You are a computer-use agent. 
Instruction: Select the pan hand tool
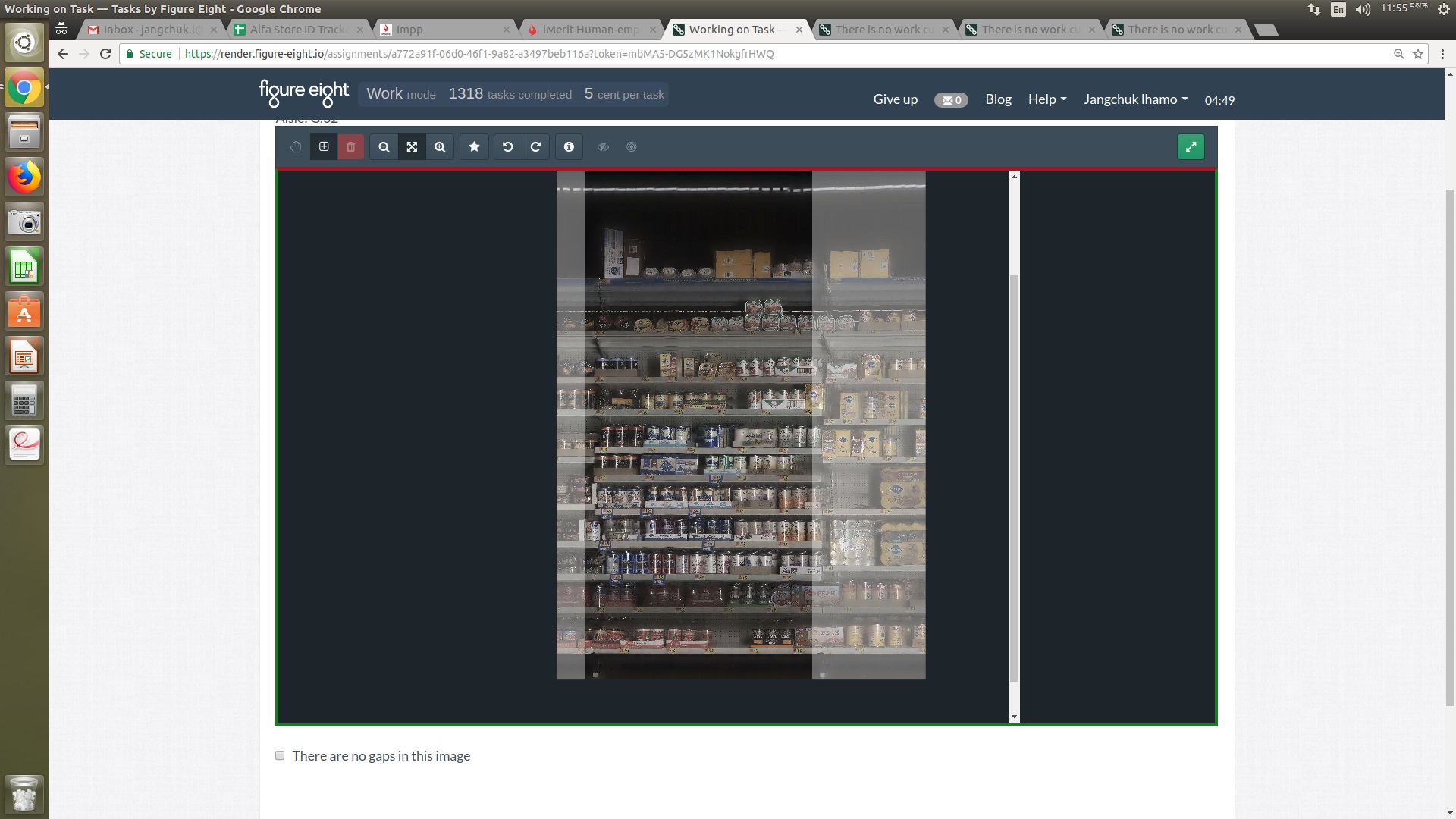(296, 147)
